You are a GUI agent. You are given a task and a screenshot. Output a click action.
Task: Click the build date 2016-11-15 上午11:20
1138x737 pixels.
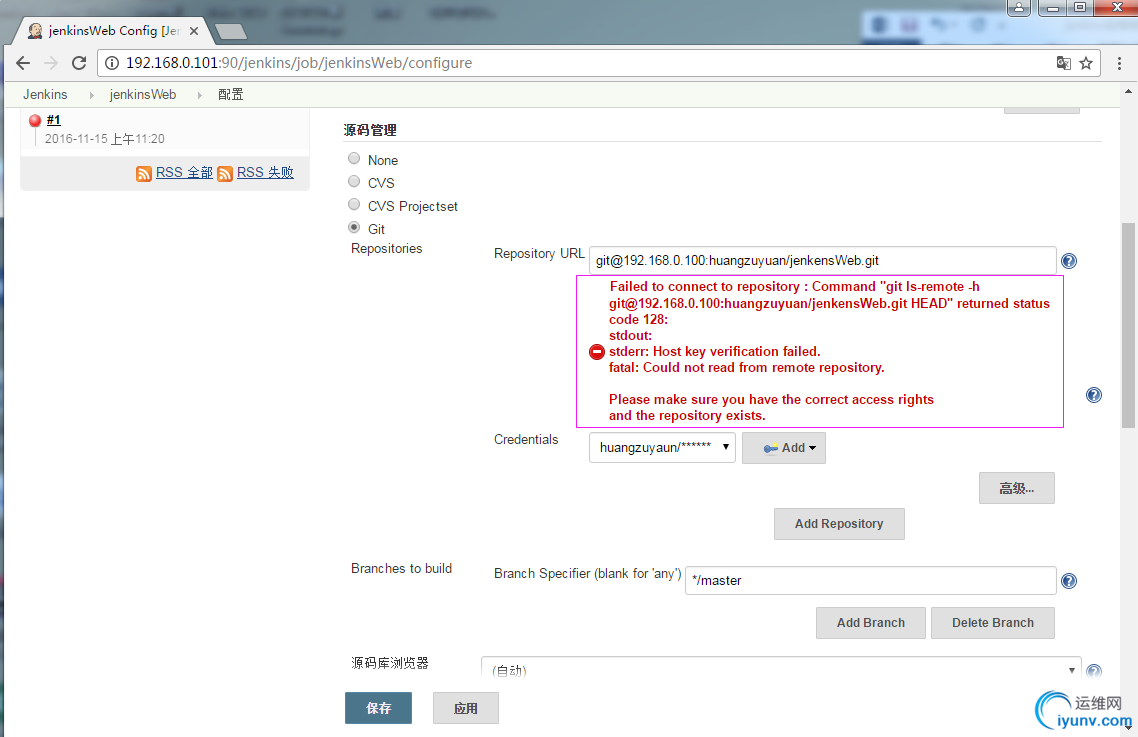(105, 139)
